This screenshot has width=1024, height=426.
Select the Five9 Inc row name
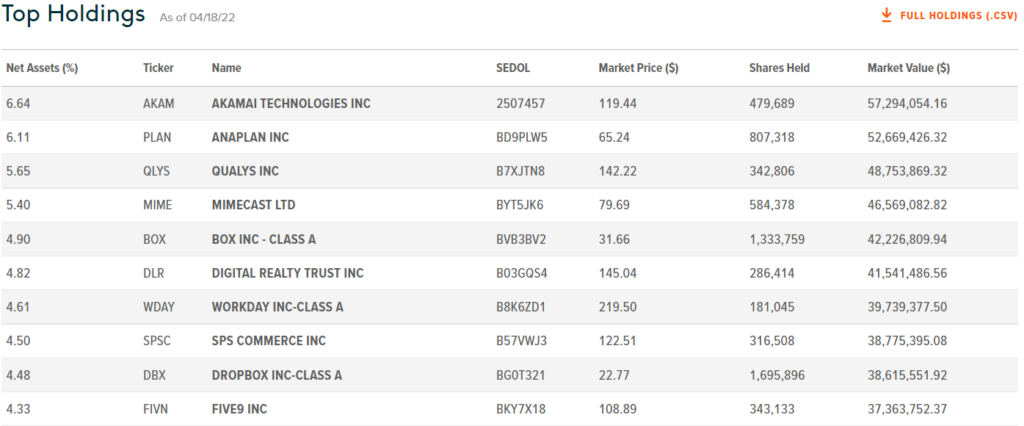coord(239,409)
